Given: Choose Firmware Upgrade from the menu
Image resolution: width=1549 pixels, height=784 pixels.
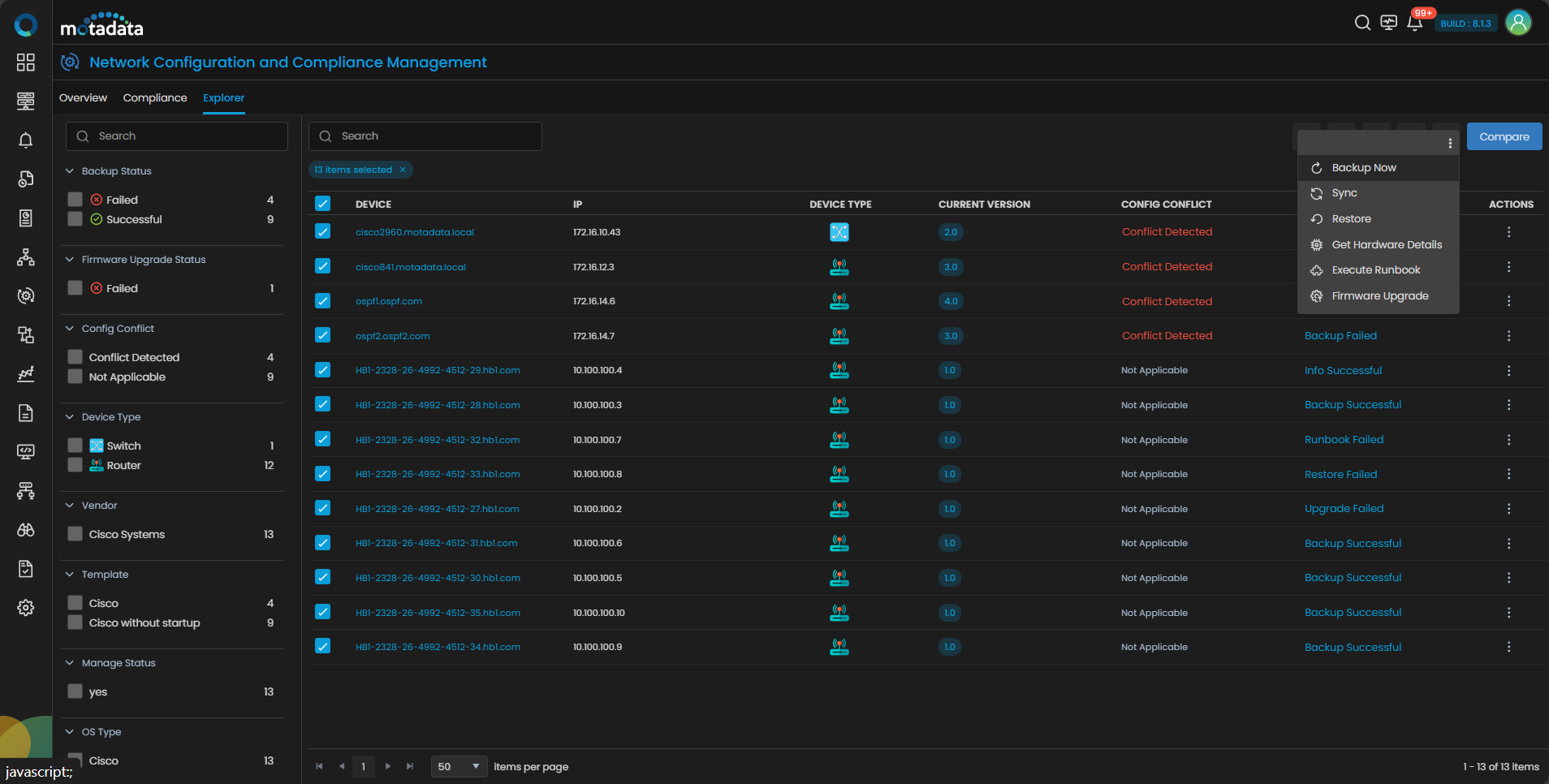Looking at the screenshot, I should click(x=1379, y=296).
